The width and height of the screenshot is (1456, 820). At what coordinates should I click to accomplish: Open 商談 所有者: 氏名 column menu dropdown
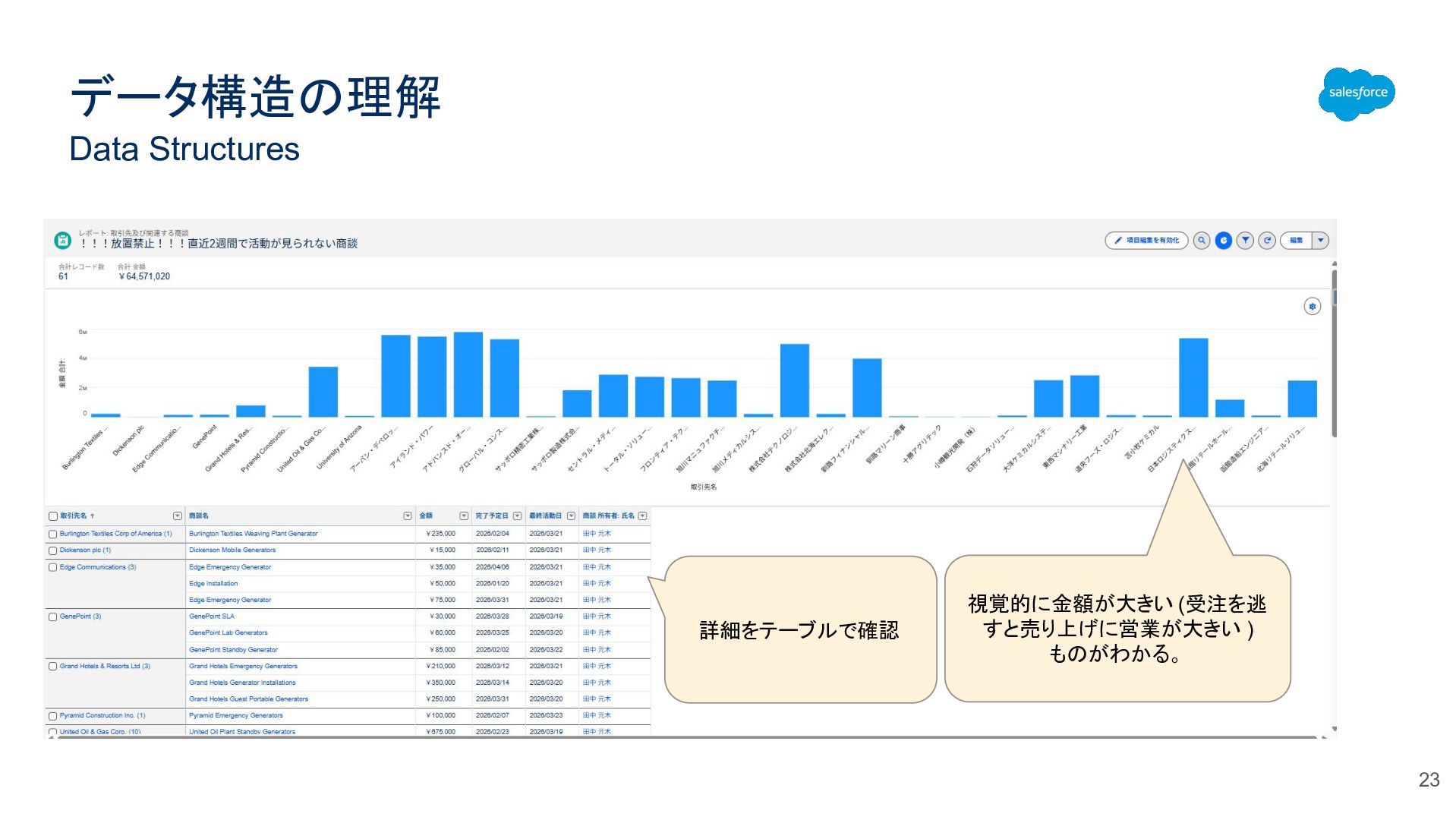[x=643, y=516]
